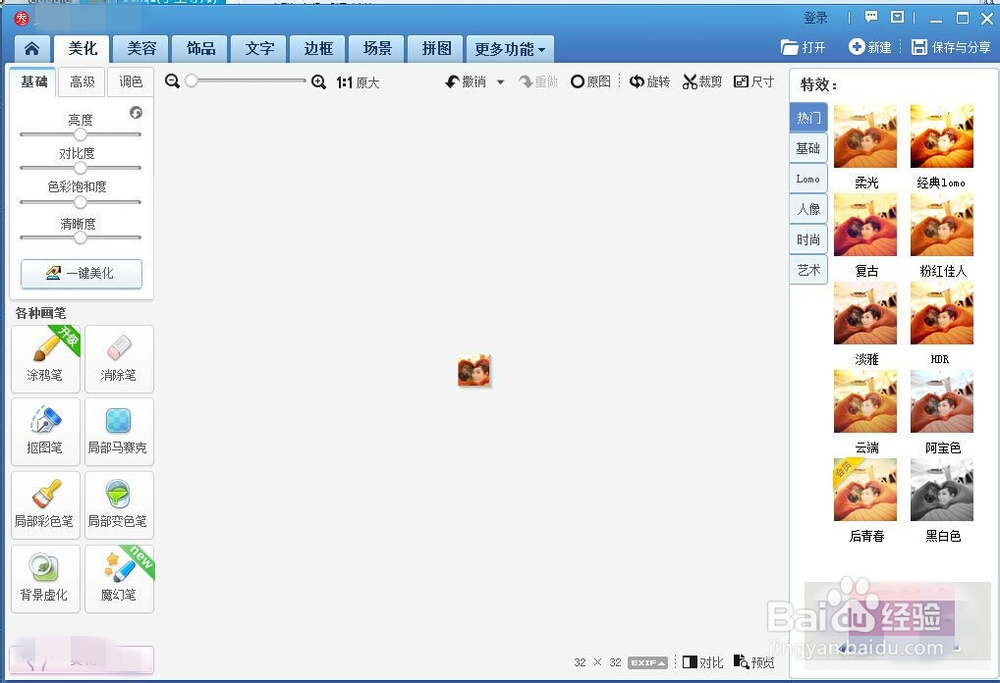The image size is (1000, 683).
Task: Enable the 预览 preview mode
Action: tap(755, 662)
